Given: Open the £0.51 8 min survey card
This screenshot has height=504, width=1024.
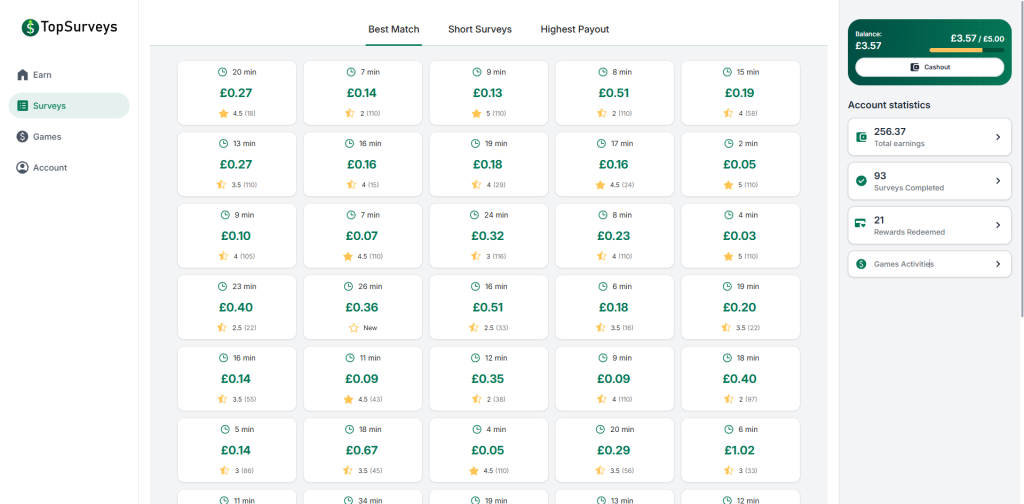Looking at the screenshot, I should [615, 93].
